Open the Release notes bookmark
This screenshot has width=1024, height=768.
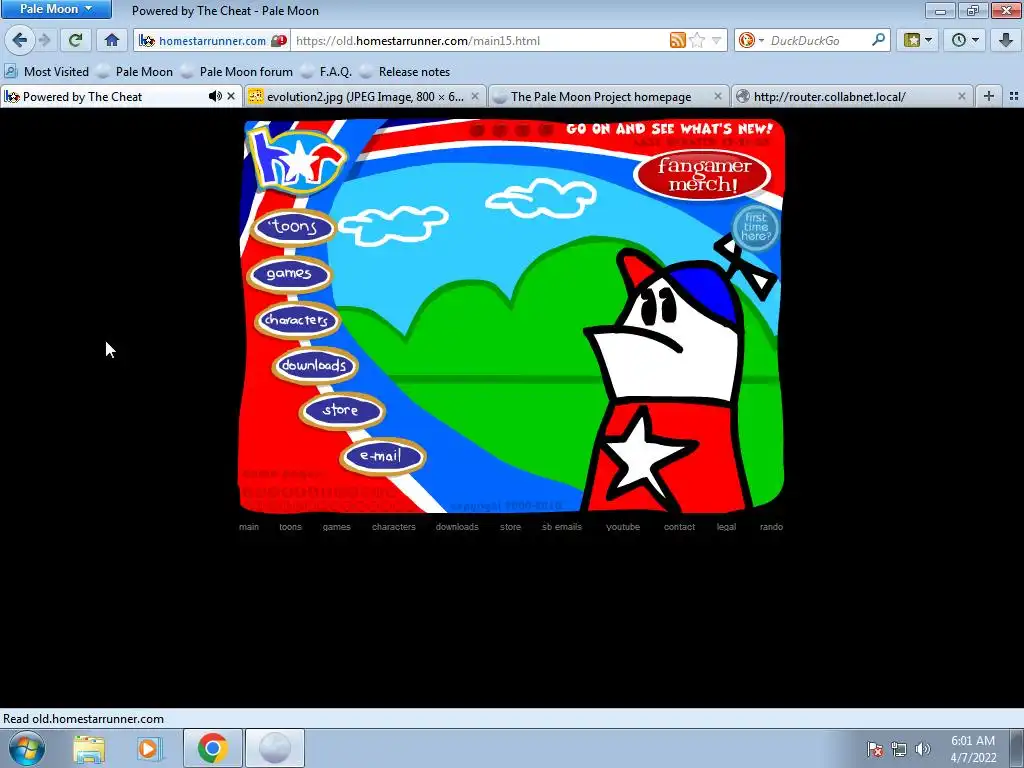(x=406, y=72)
